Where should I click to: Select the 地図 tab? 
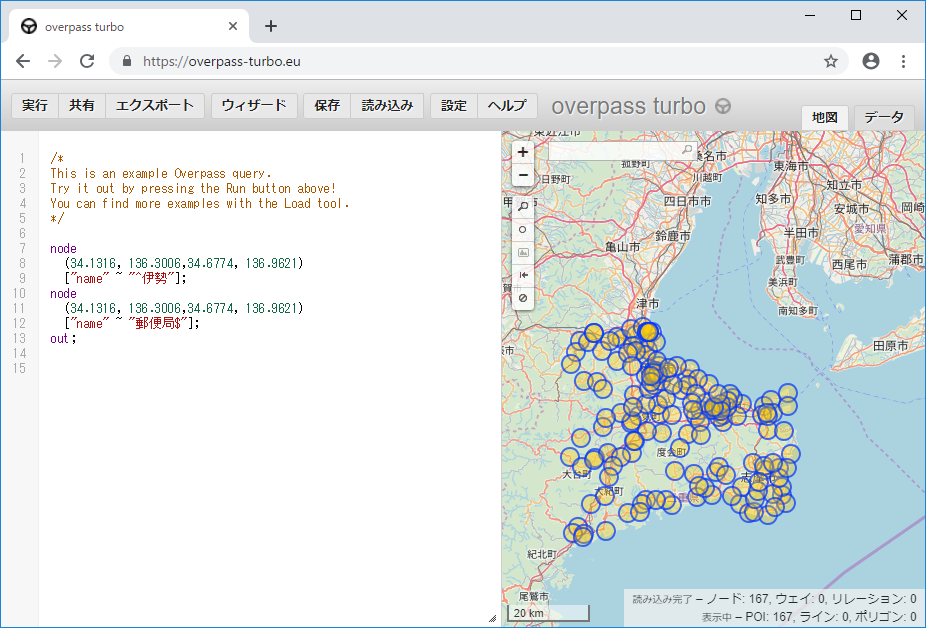825,117
